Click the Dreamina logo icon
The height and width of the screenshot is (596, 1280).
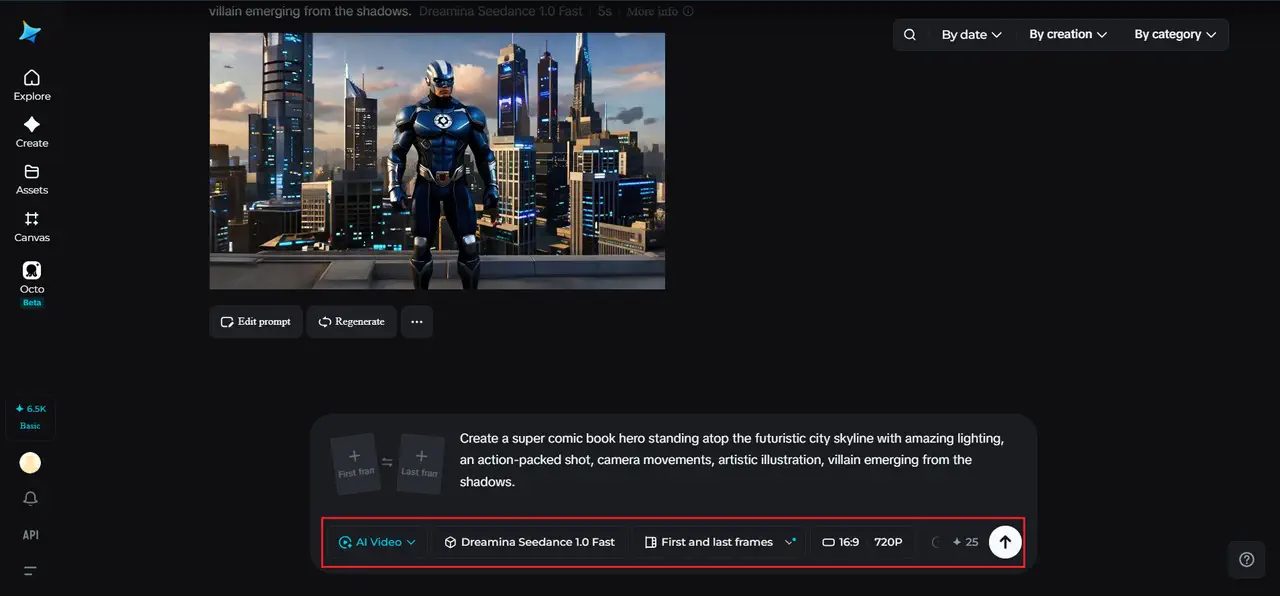pos(31,32)
